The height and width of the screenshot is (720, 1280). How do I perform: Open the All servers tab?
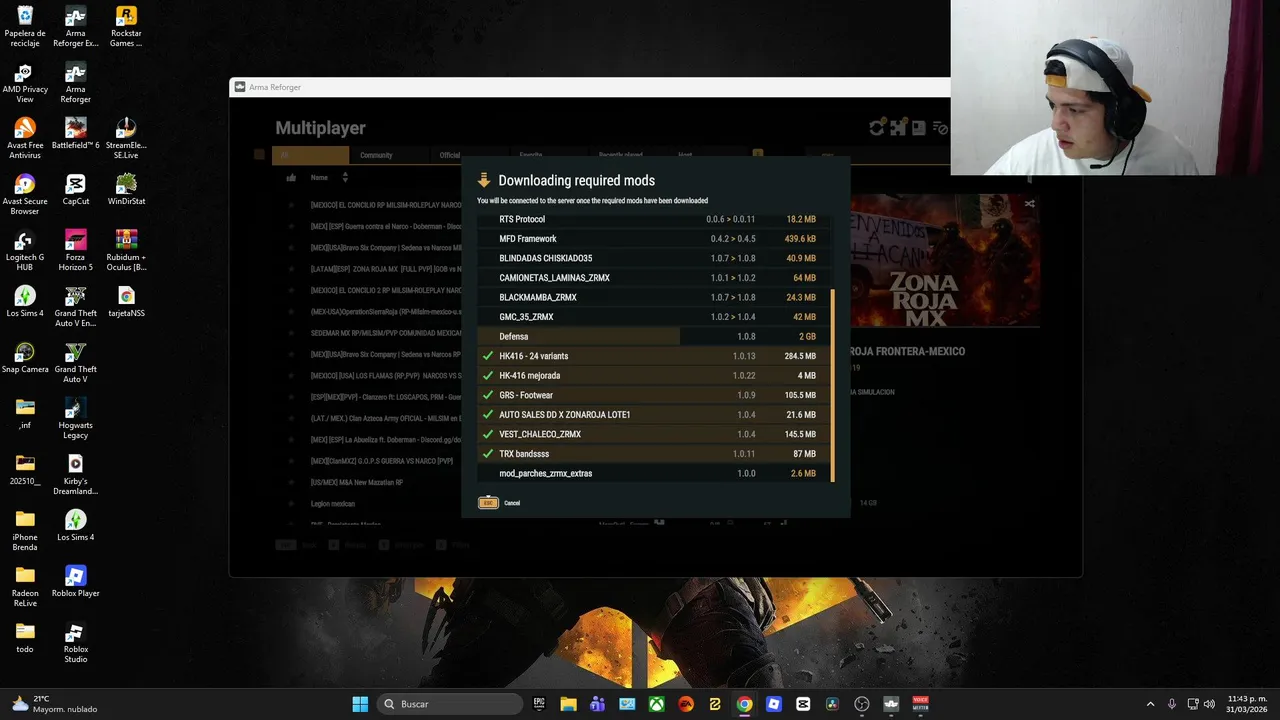(x=310, y=155)
